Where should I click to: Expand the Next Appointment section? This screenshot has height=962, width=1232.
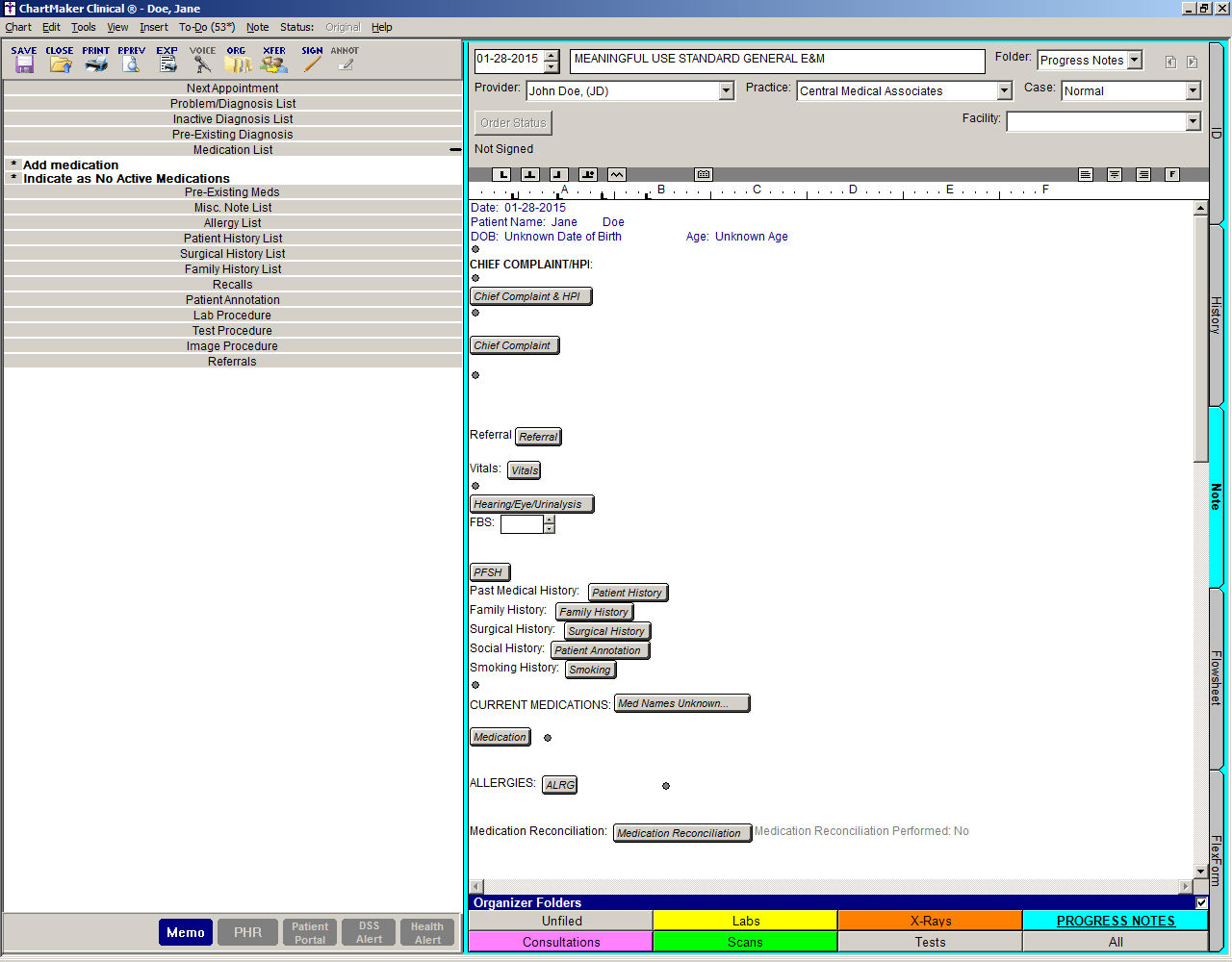232,89
